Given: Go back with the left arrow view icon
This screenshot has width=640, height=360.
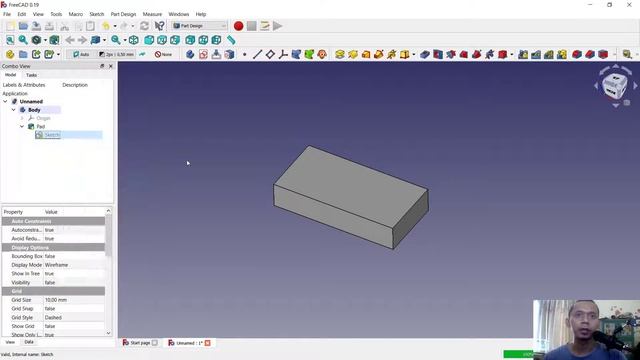Looking at the screenshot, I should point(70,40).
